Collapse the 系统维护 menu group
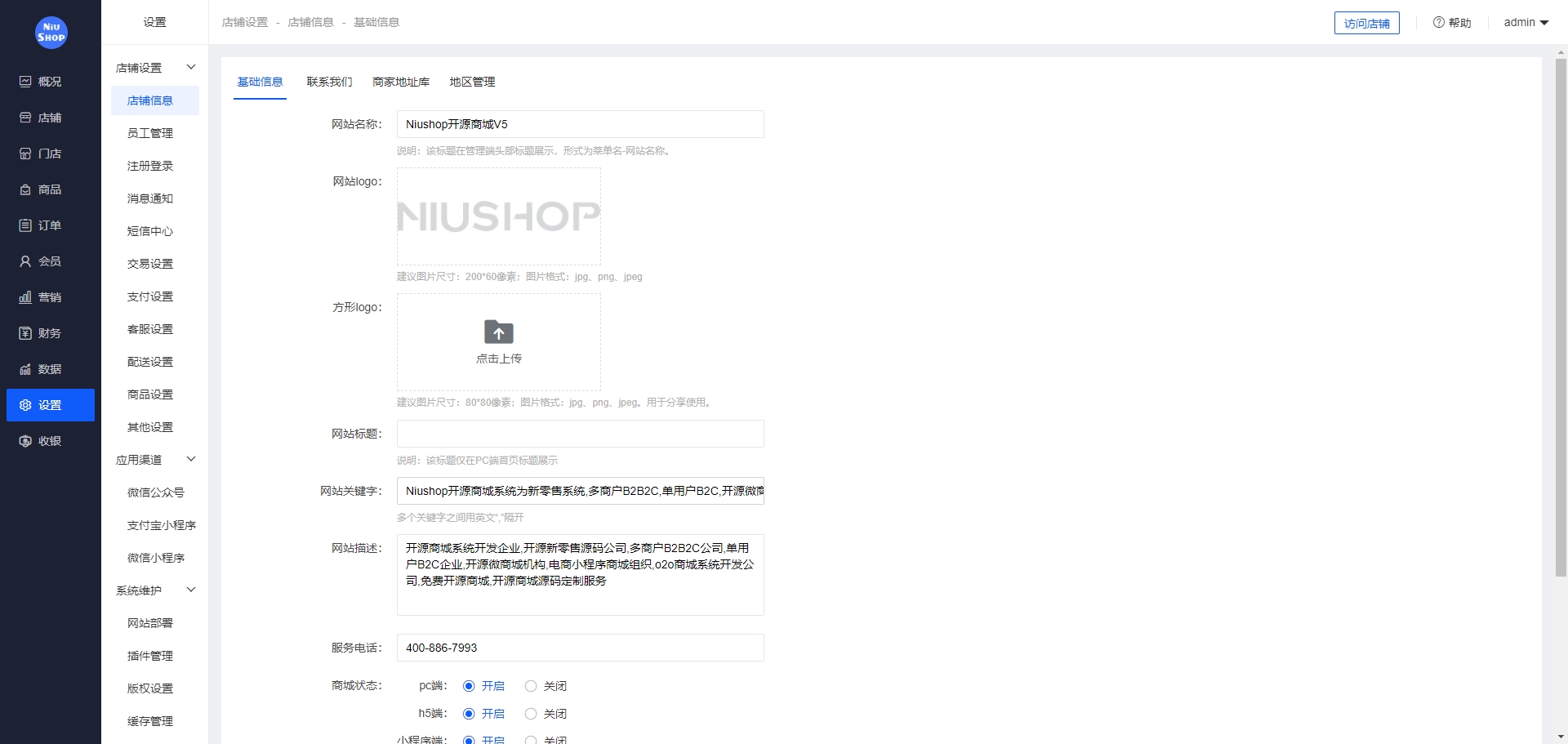The width and height of the screenshot is (1568, 744). click(191, 590)
